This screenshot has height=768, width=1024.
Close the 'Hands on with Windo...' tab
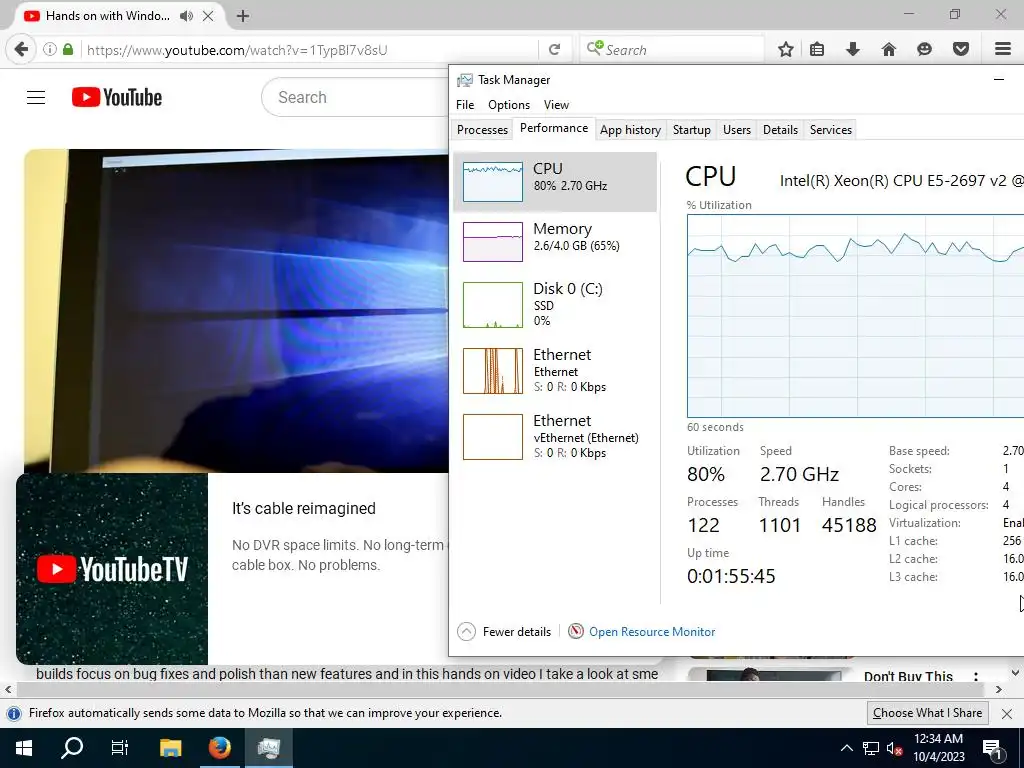coord(208,16)
